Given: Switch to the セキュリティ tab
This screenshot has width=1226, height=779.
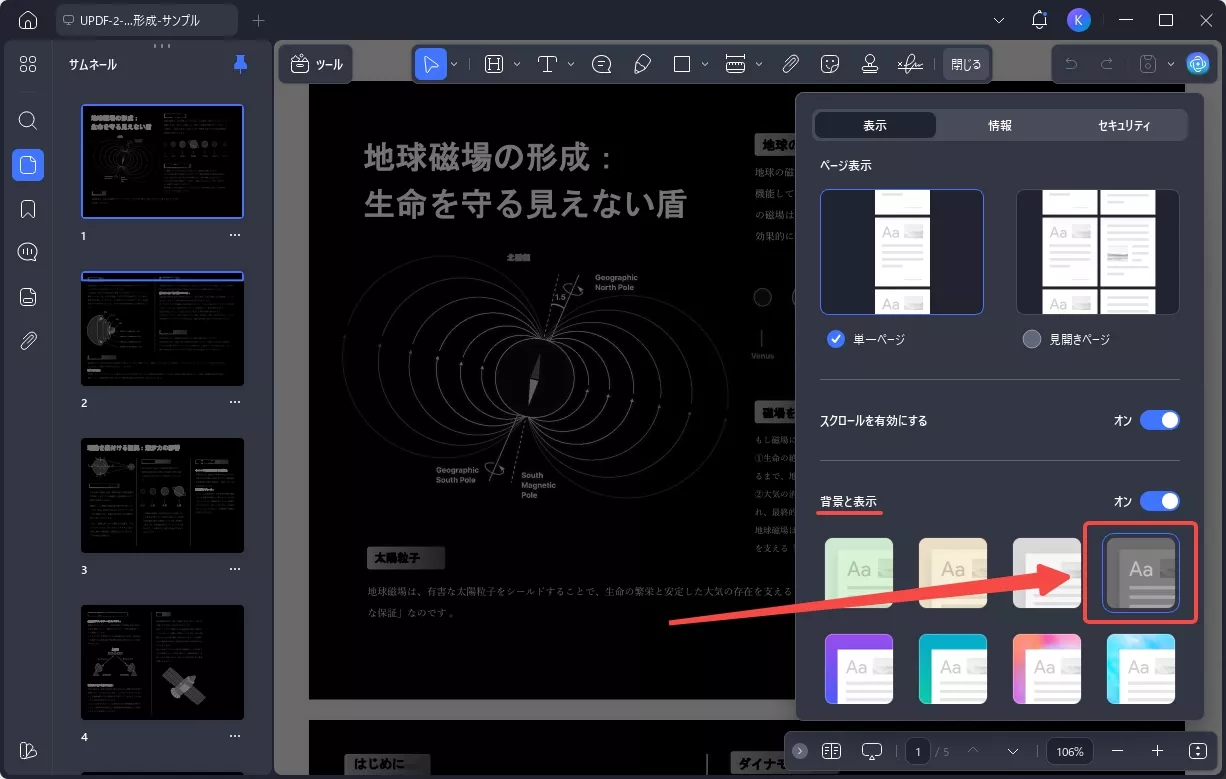Looking at the screenshot, I should (x=1124, y=125).
